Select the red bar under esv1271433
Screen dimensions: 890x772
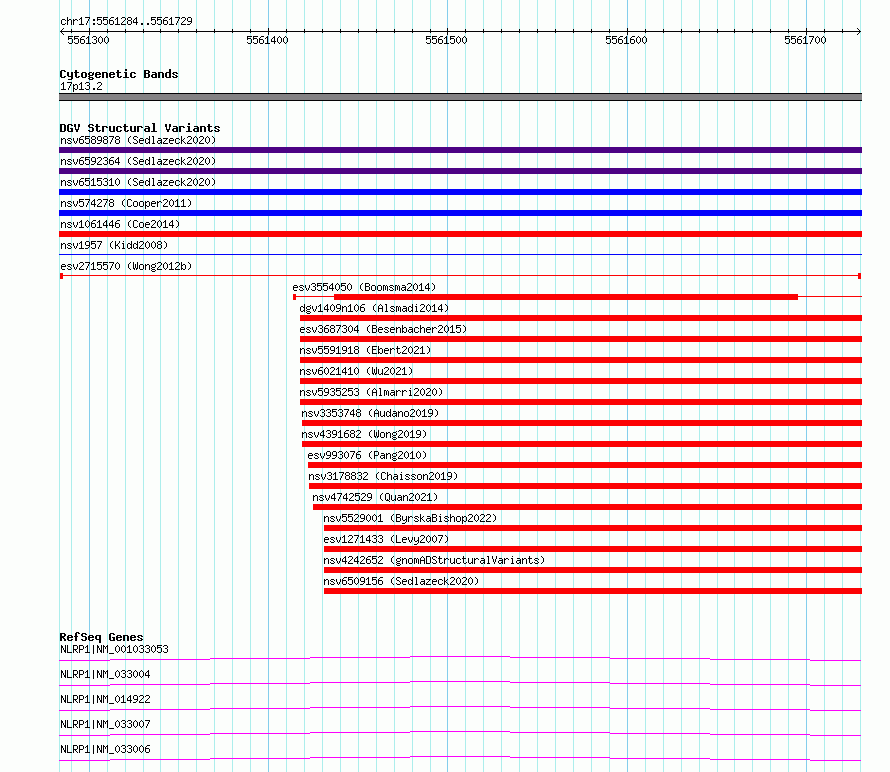593,549
